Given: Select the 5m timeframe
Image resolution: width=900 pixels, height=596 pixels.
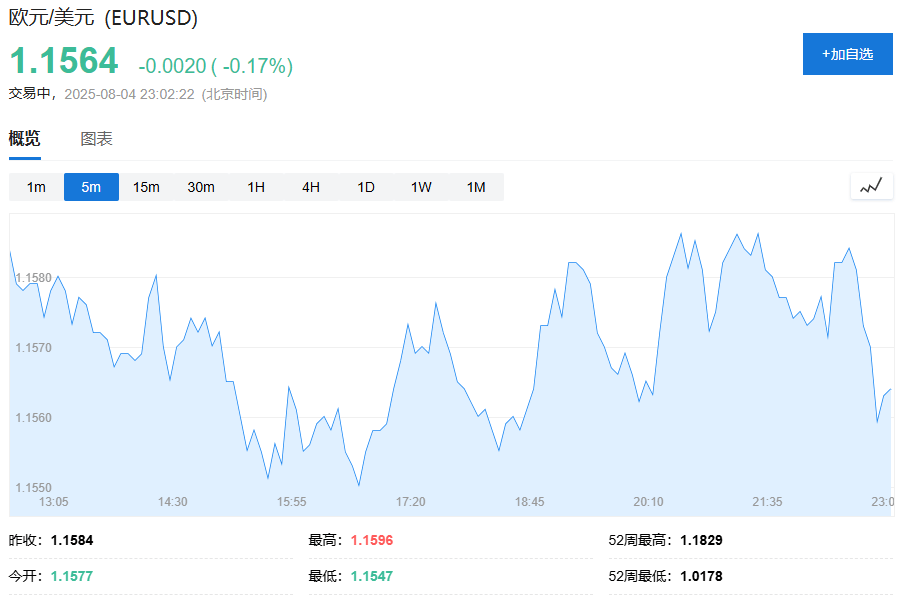Looking at the screenshot, I should (90, 186).
